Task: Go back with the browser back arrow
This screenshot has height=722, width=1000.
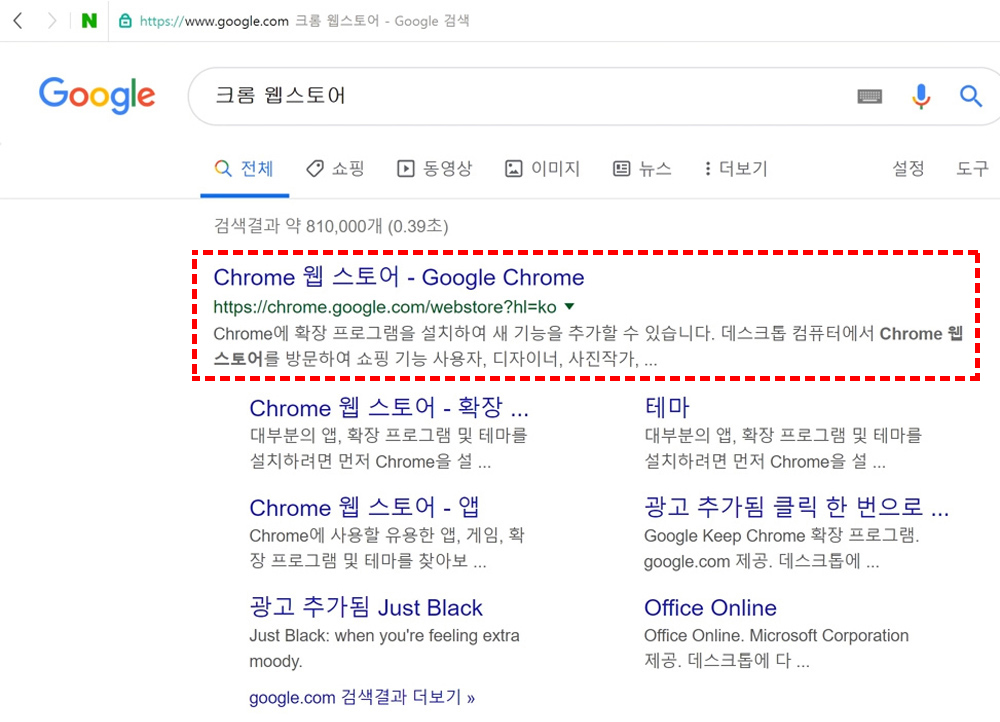Action: pyautogui.click(x=18, y=21)
